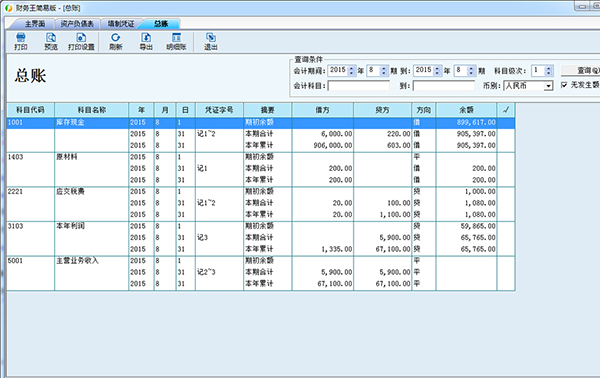Focus the 会计科目 start input field
The height and width of the screenshot is (378, 600).
359,86
